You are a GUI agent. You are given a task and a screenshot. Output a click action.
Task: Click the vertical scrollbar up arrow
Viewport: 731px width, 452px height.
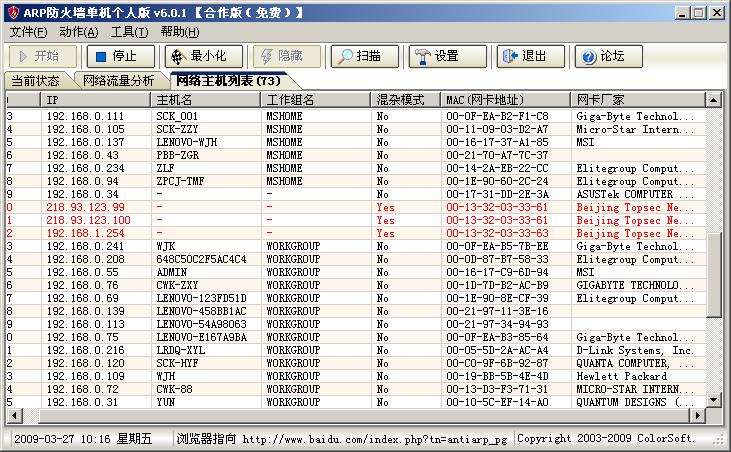[714, 100]
